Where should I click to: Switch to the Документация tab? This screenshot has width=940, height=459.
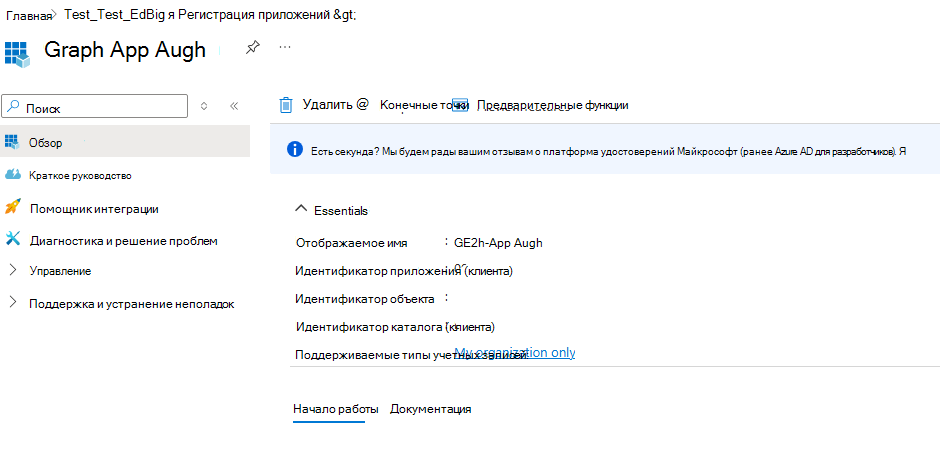pyautogui.click(x=430, y=409)
